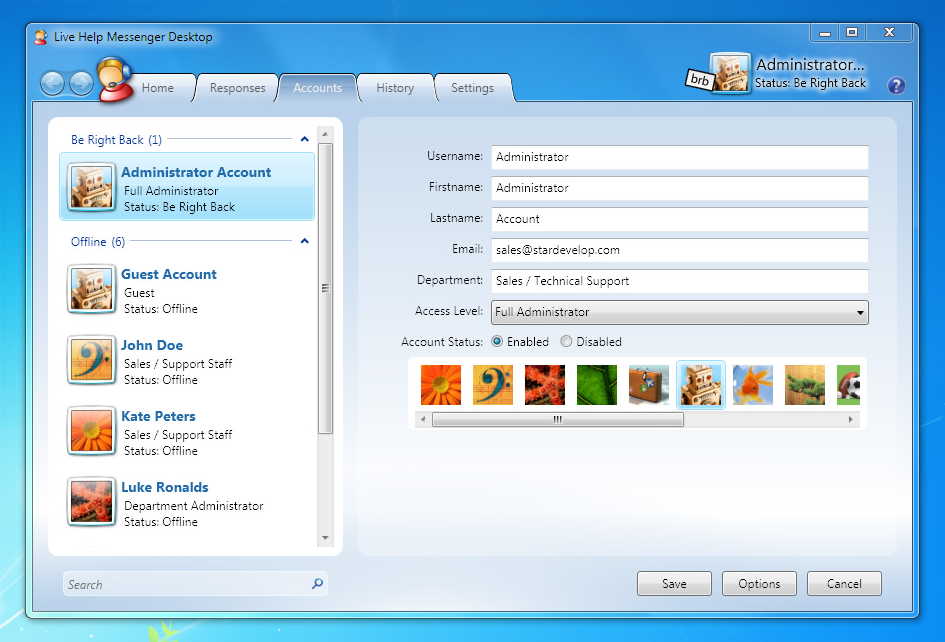Pick the bass clef avatar image

[492, 385]
